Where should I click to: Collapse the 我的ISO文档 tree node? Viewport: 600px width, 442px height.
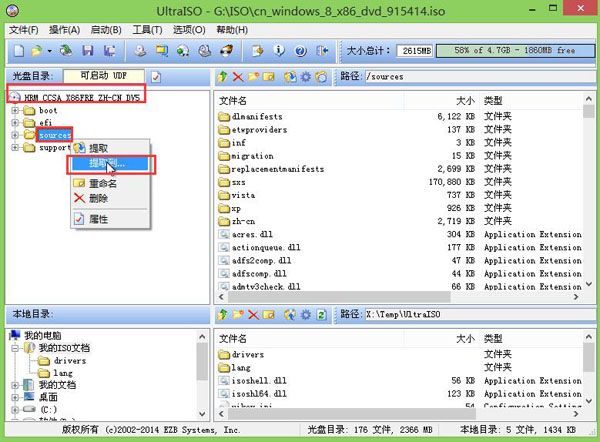click(15, 348)
